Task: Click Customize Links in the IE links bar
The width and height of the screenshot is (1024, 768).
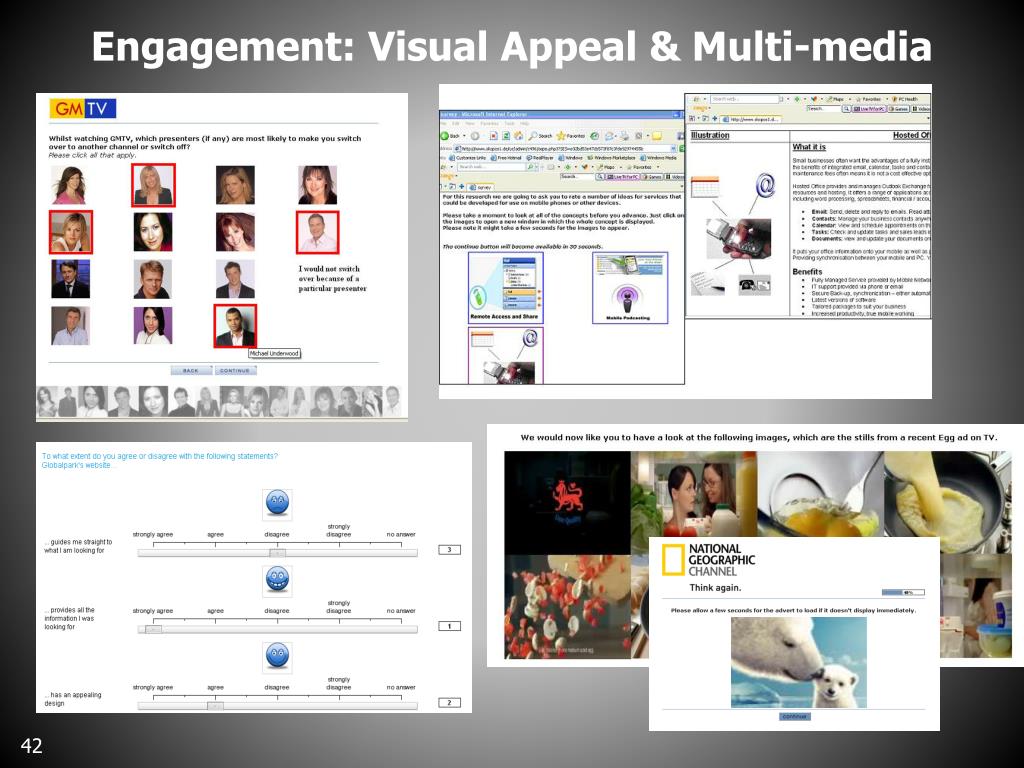Action: (468, 157)
